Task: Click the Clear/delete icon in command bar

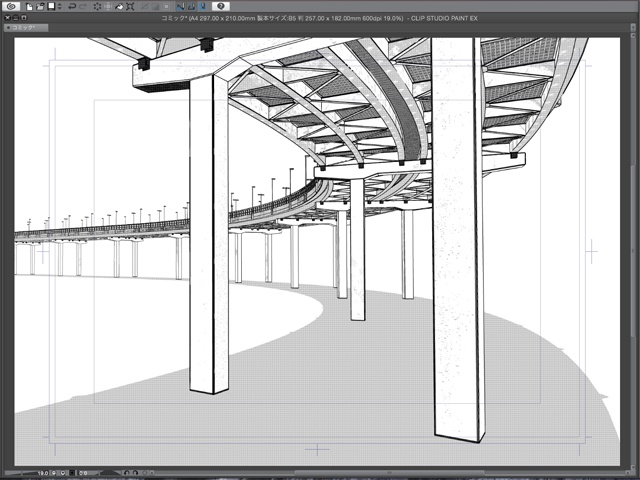Action: pos(98,6)
